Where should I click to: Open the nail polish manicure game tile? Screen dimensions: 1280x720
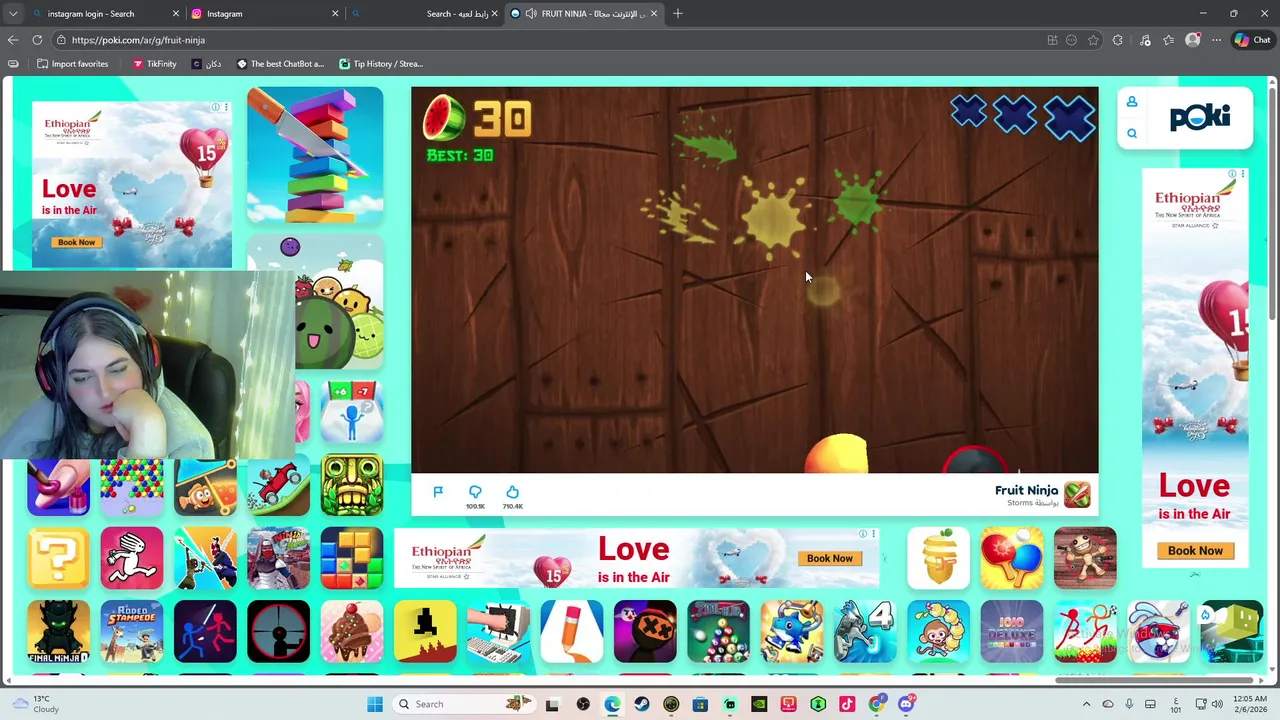[x=58, y=488]
